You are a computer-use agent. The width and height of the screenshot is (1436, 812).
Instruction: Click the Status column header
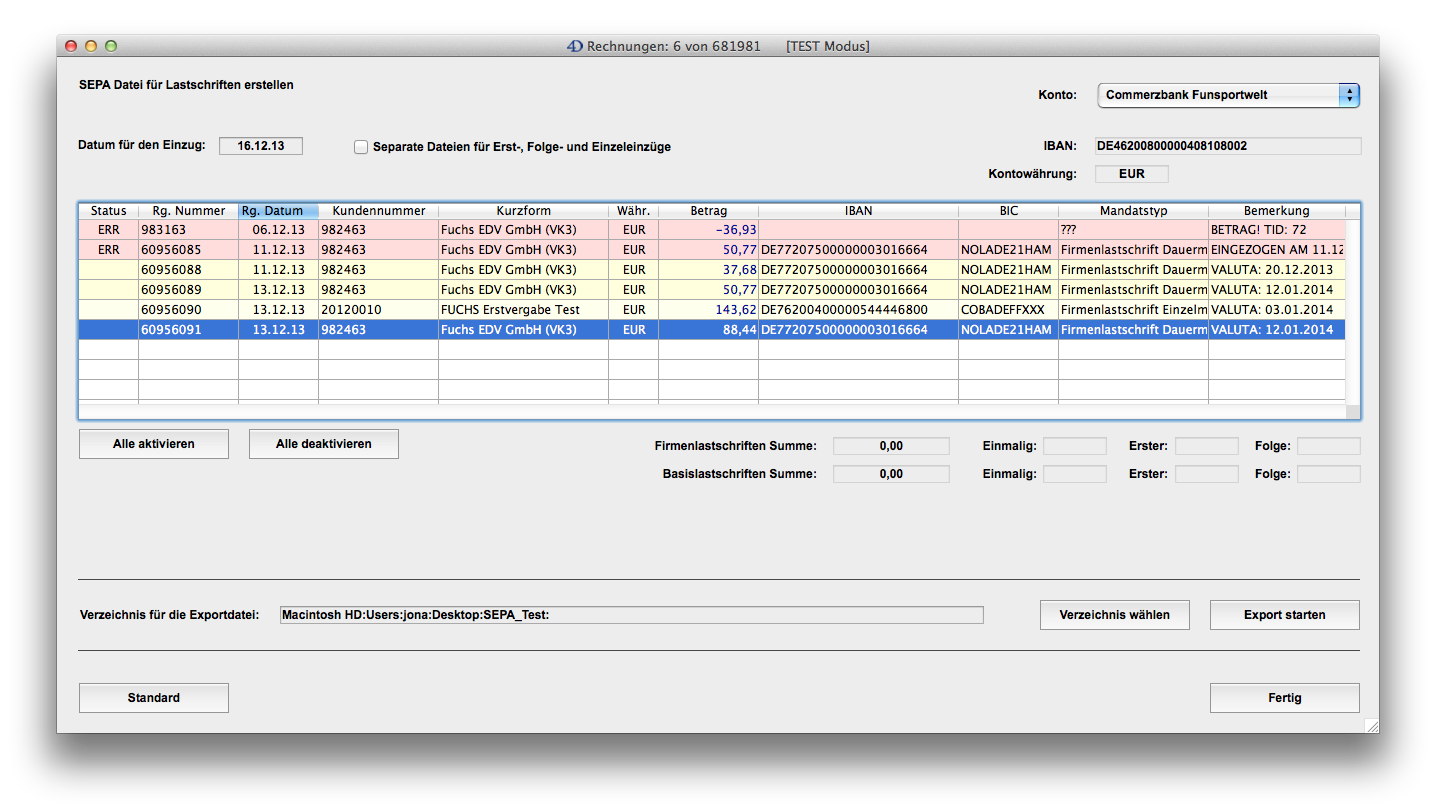tap(108, 211)
